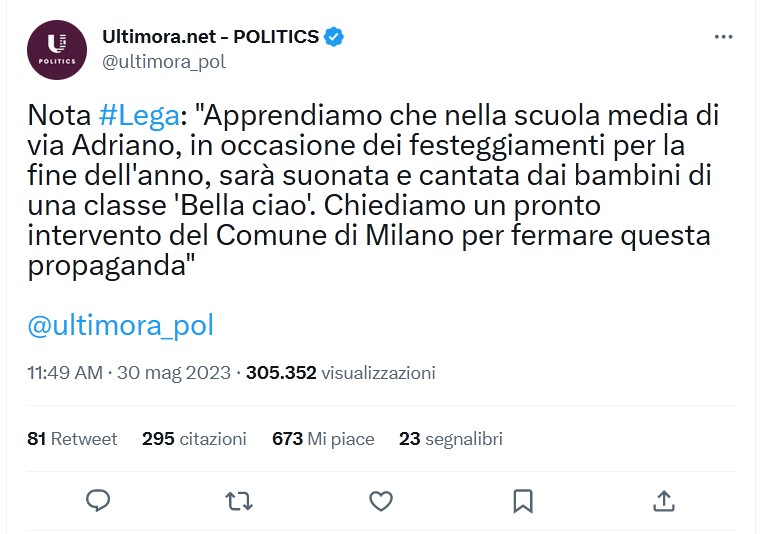Click the @ultimora_pol handle under the name

164,61
